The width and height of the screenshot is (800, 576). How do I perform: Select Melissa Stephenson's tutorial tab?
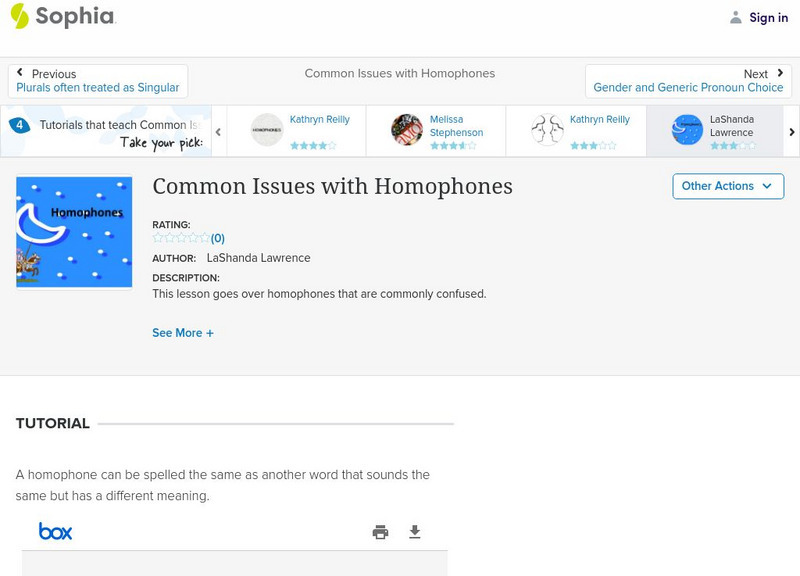pyautogui.click(x=435, y=130)
